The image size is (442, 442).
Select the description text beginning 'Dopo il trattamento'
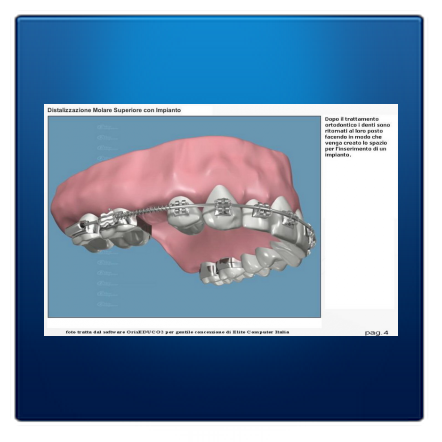[357, 137]
